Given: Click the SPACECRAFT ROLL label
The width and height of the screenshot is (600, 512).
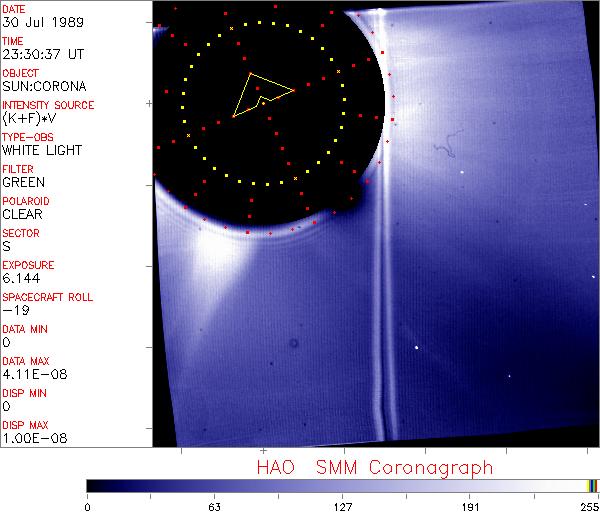Looking at the screenshot, I should point(47,297).
